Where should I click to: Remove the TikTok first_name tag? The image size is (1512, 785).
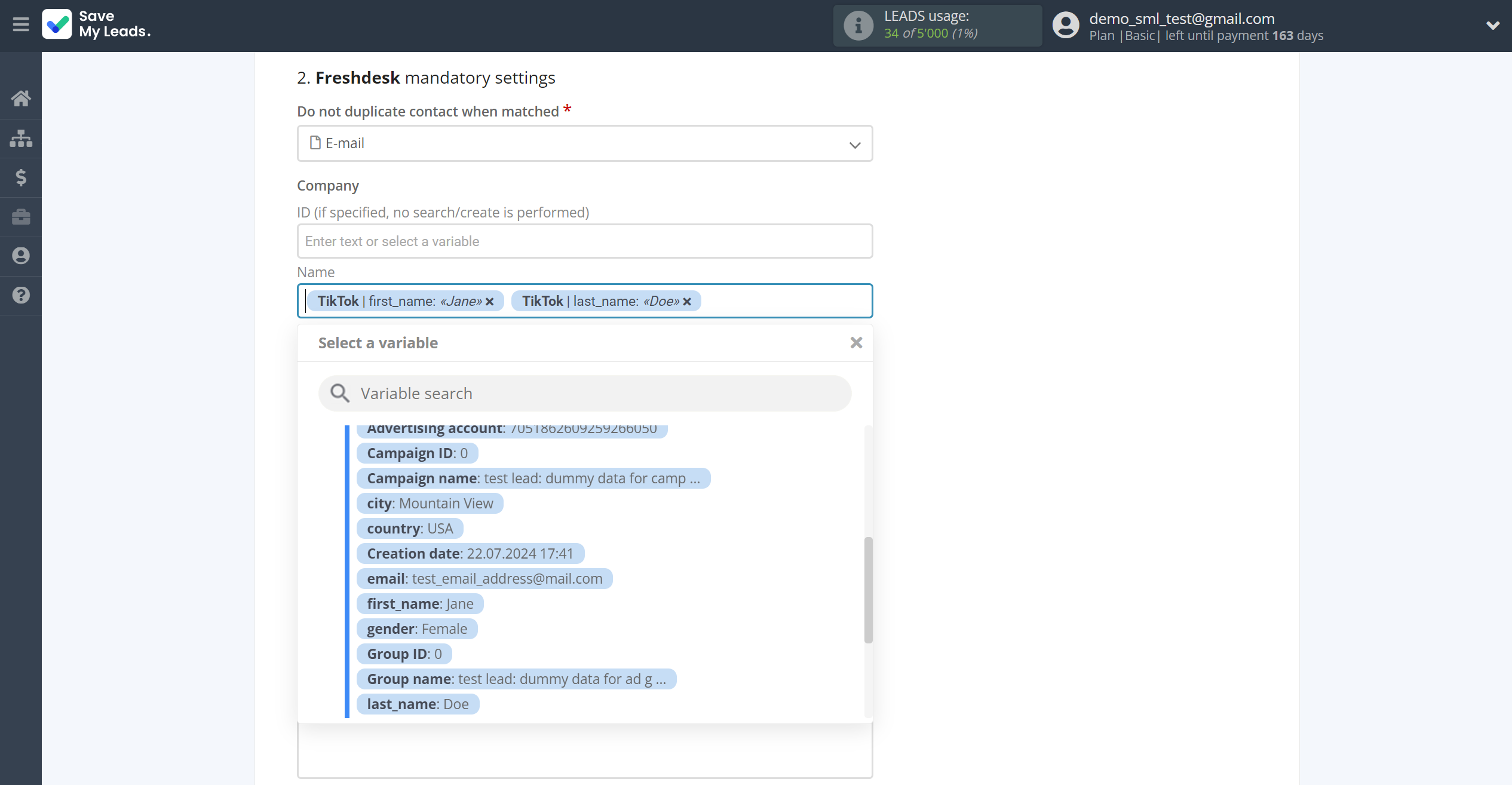click(x=490, y=302)
